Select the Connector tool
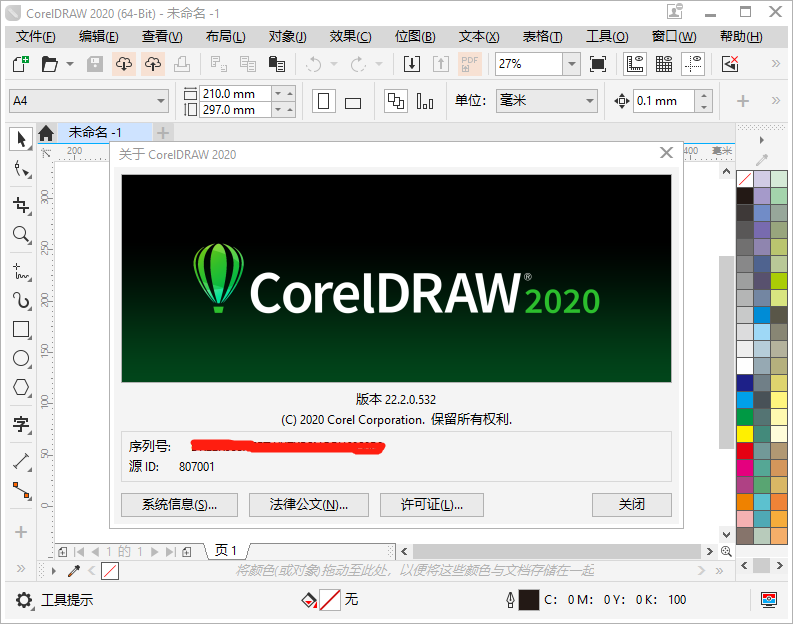793x624 pixels. pyautogui.click(x=21, y=491)
